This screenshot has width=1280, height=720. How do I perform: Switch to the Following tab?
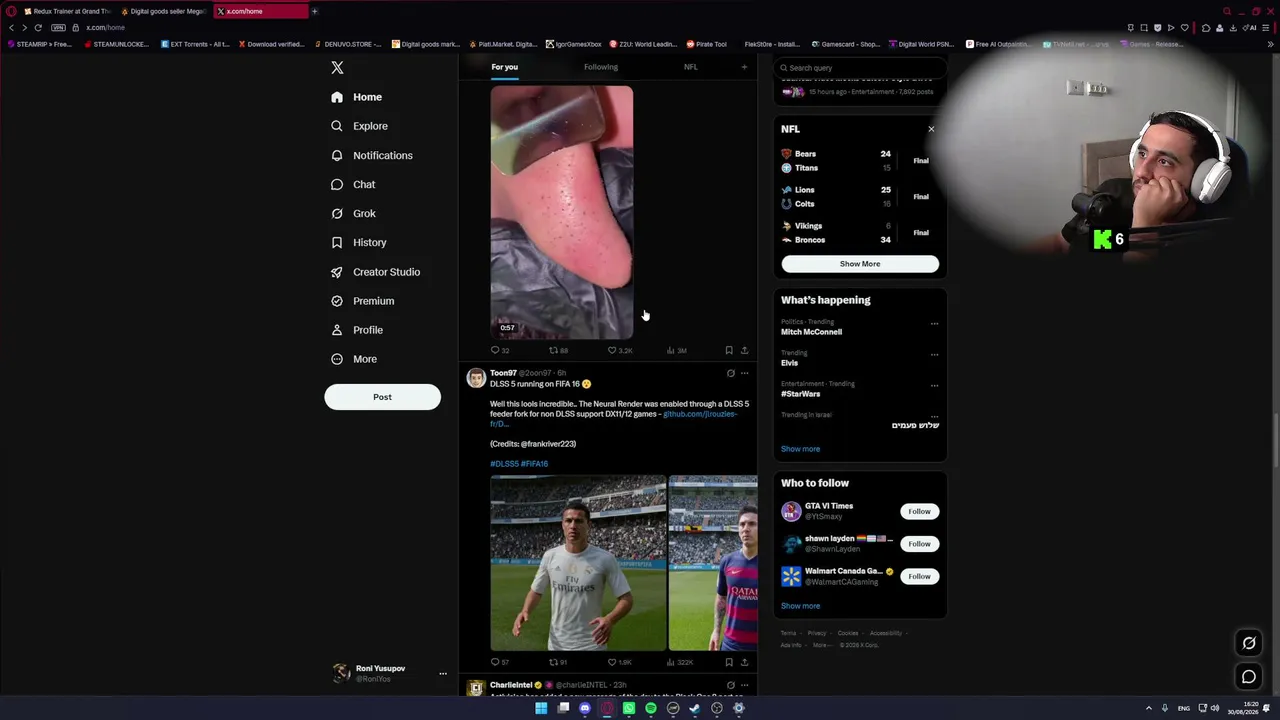601,67
